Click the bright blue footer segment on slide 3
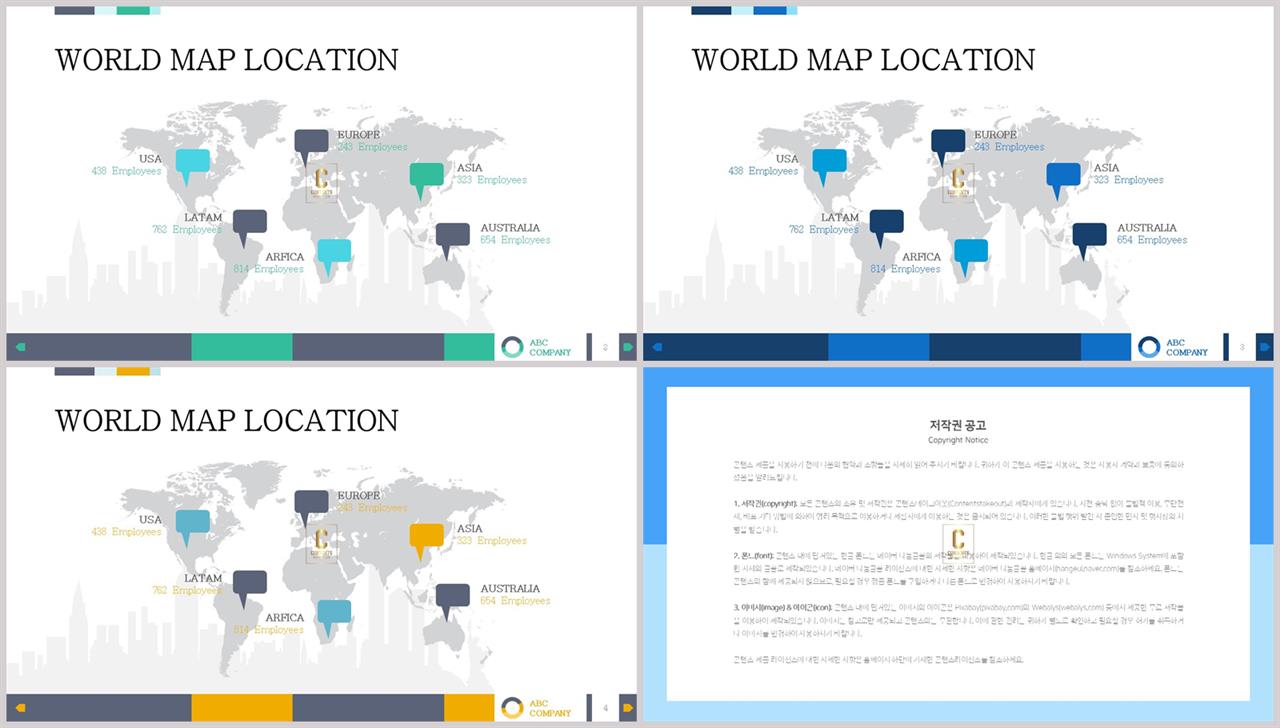The height and width of the screenshot is (728, 1280). [x=878, y=347]
